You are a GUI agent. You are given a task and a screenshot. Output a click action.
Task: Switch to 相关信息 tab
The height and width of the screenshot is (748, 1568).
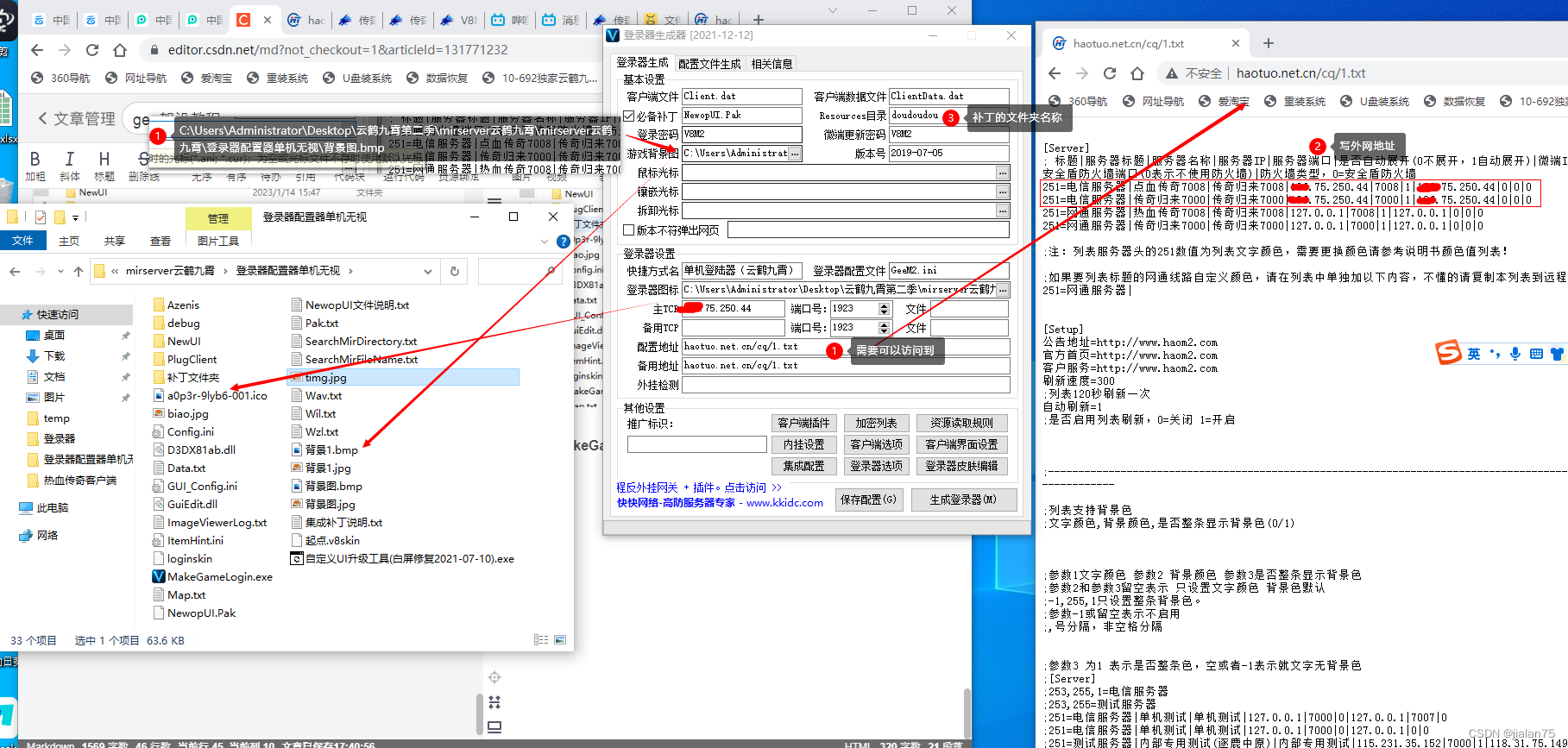pyautogui.click(x=771, y=64)
